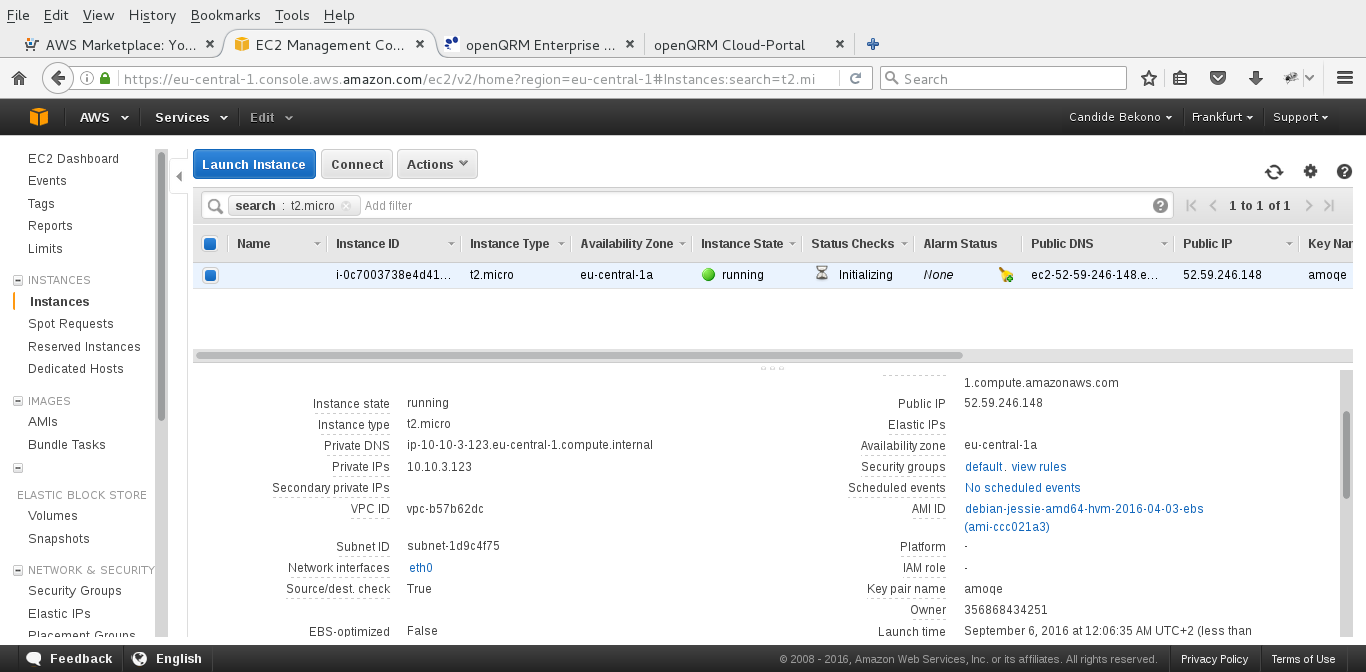Toggle the checkbox for the t2.micro instance row

coord(210,275)
